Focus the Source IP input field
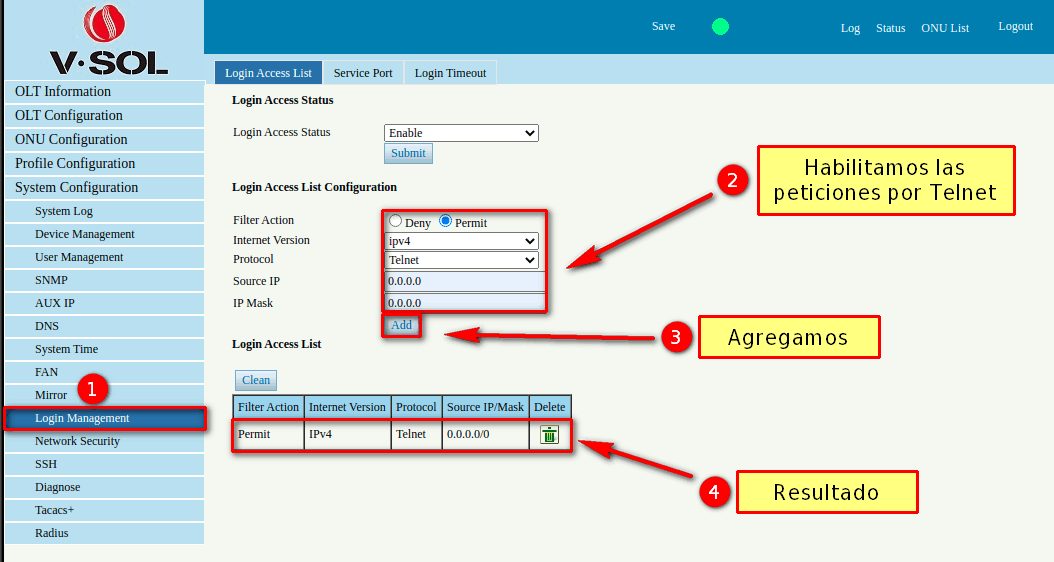The image size is (1054, 562). pos(464,282)
